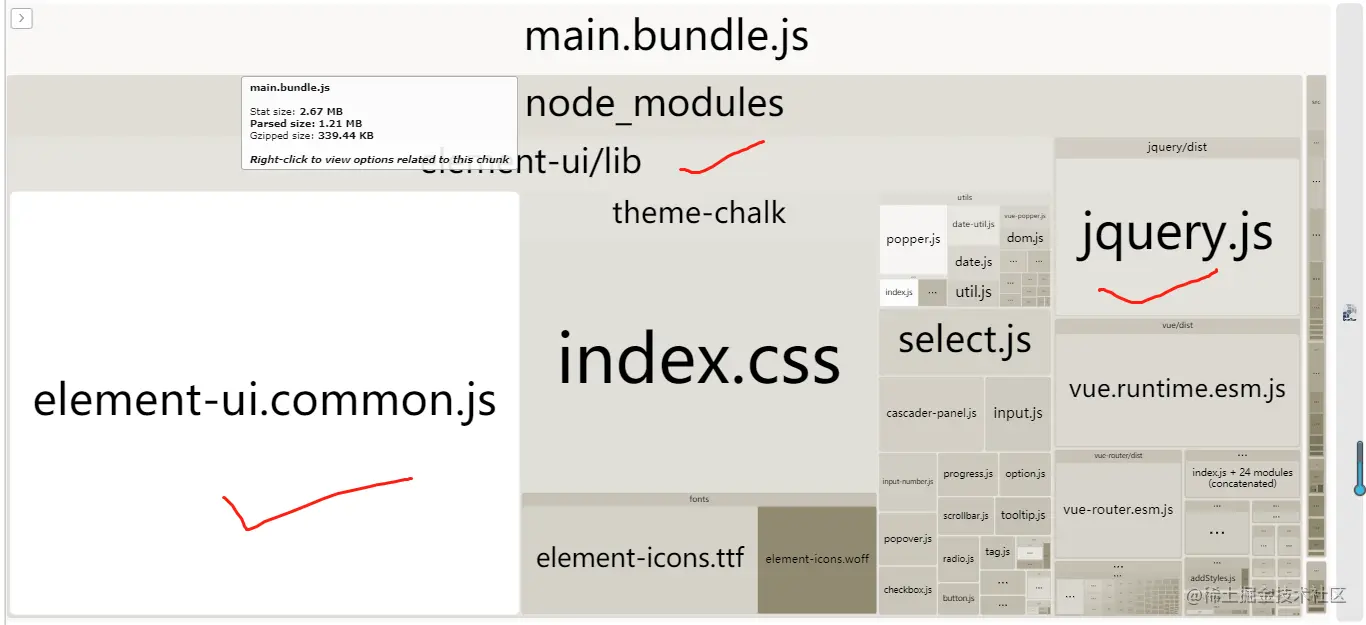Screen dimensions: 1366x625
Task: Click the option.js module
Action: pyautogui.click(x=1025, y=474)
